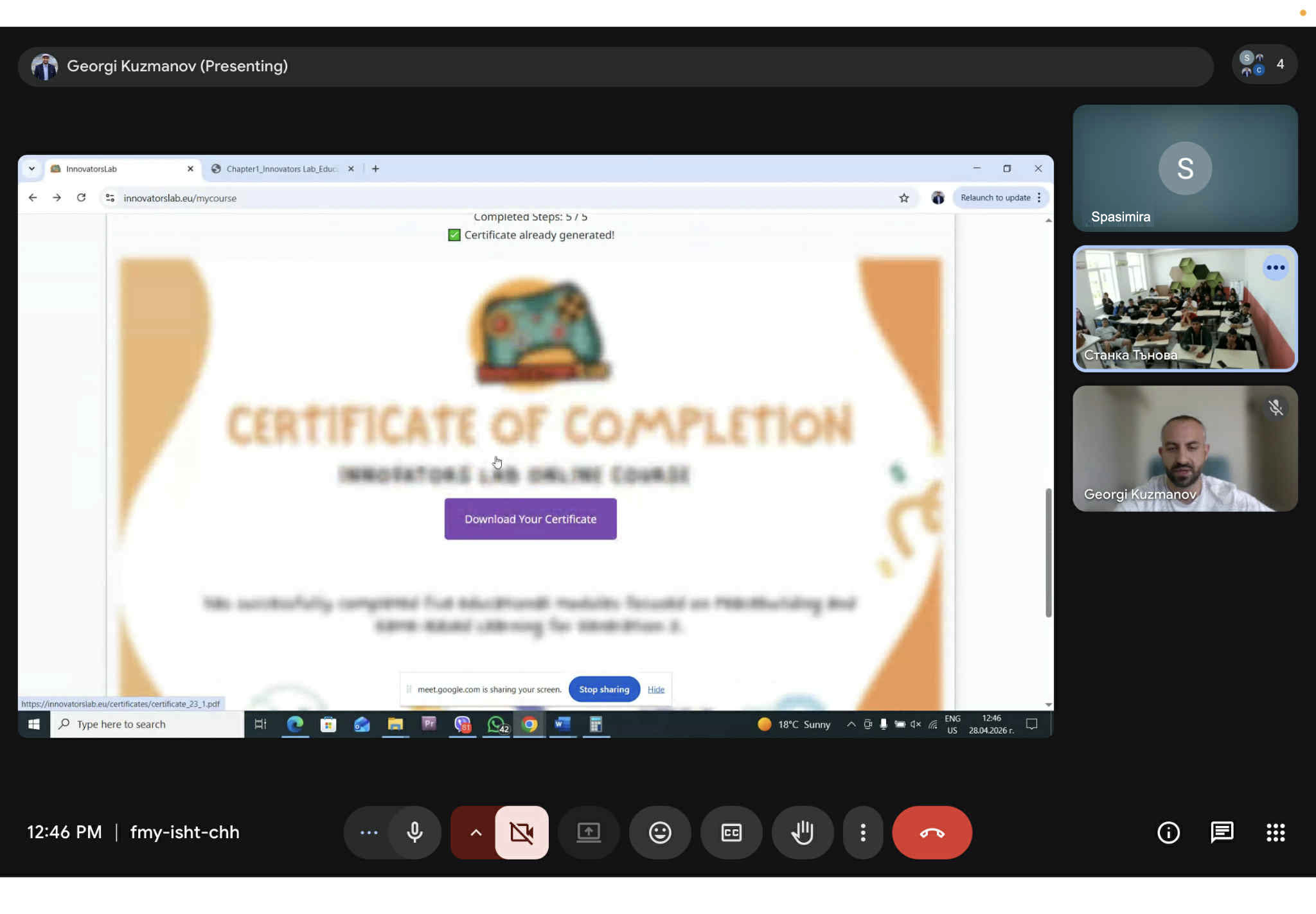1316x914 pixels.
Task: Turn on the camera in Meet
Action: 522,832
